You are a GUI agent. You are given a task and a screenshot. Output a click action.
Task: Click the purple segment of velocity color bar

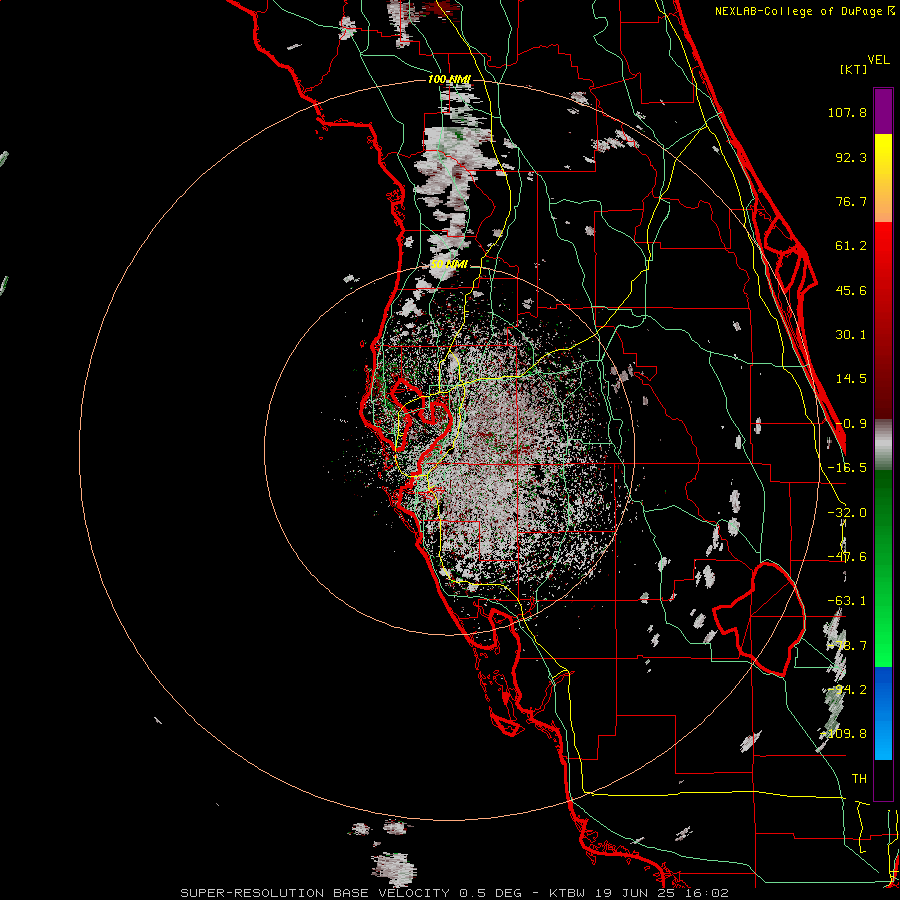point(883,111)
